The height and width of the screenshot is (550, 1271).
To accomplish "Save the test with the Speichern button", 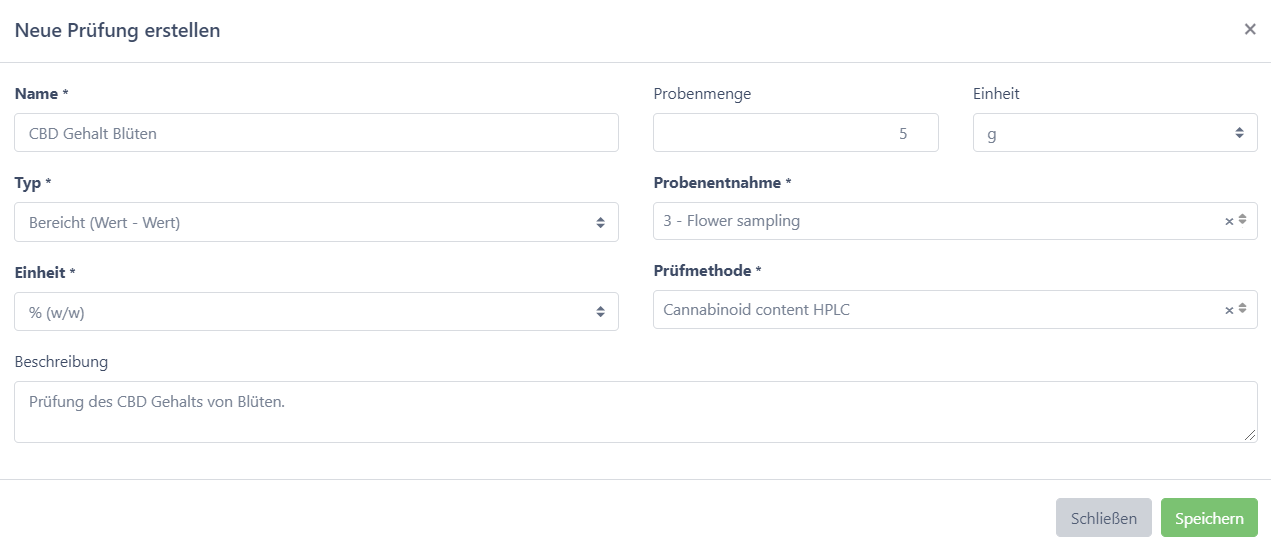I will pyautogui.click(x=1209, y=518).
